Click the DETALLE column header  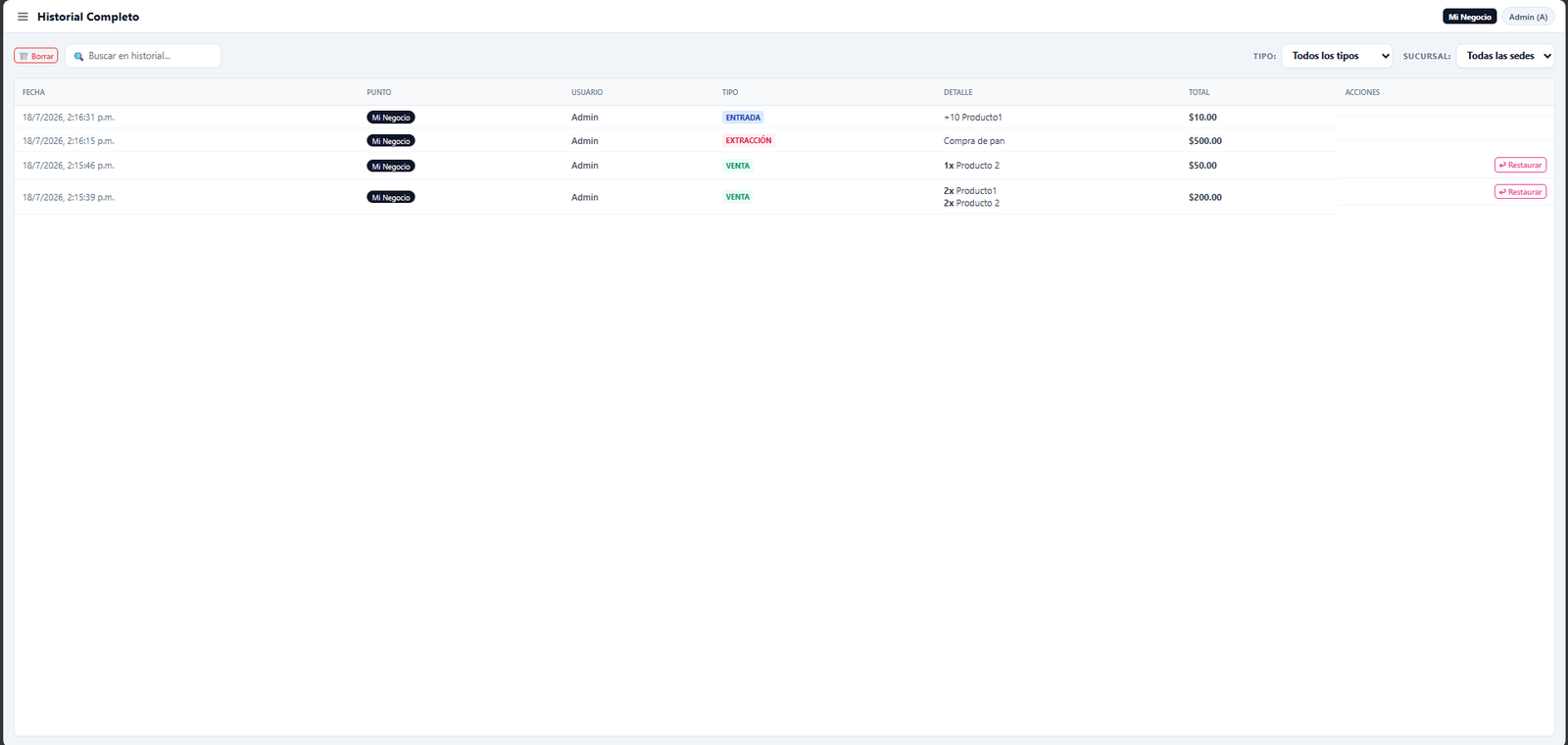[x=958, y=92]
